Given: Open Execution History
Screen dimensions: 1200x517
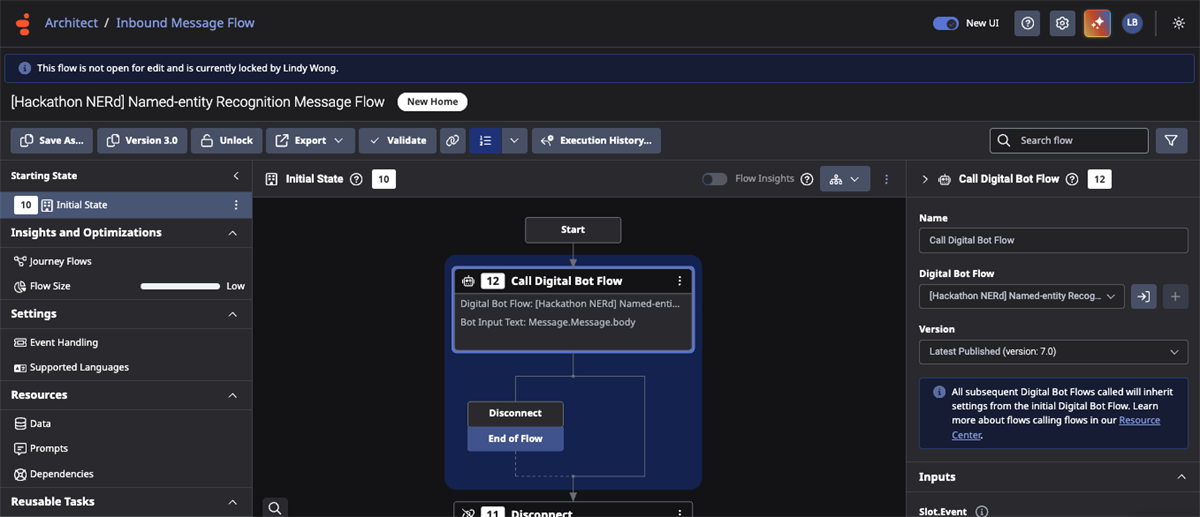Looking at the screenshot, I should pyautogui.click(x=596, y=141).
